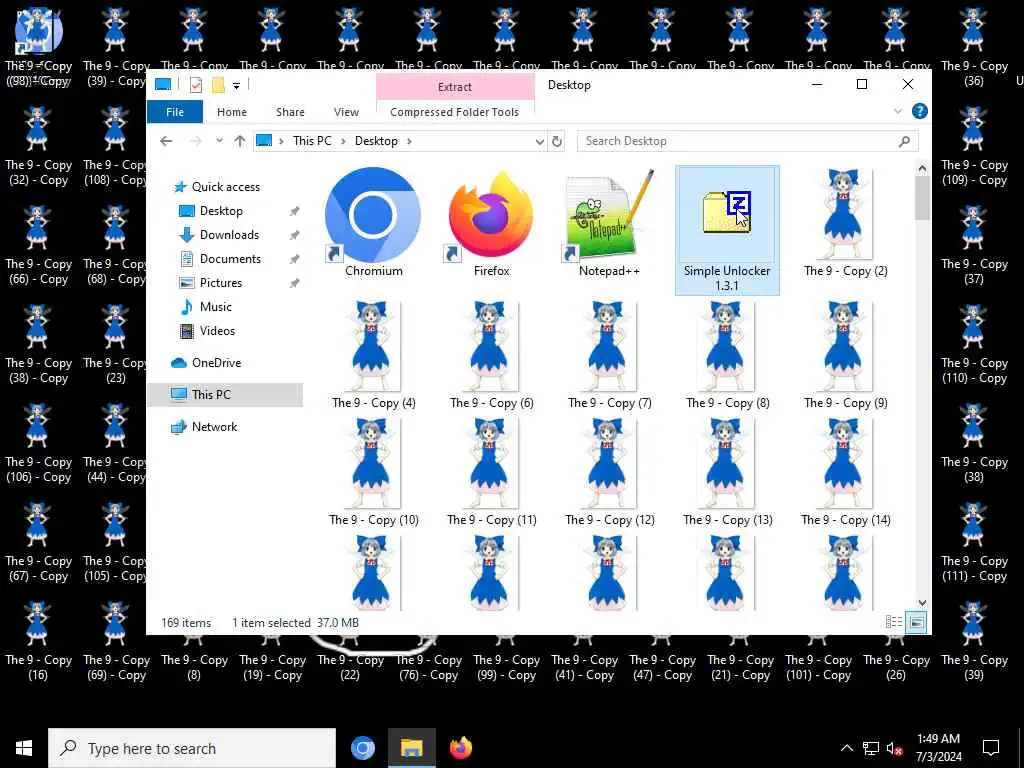Select The 9 - Copy (8) file
This screenshot has height=768, width=1024.
coord(728,355)
